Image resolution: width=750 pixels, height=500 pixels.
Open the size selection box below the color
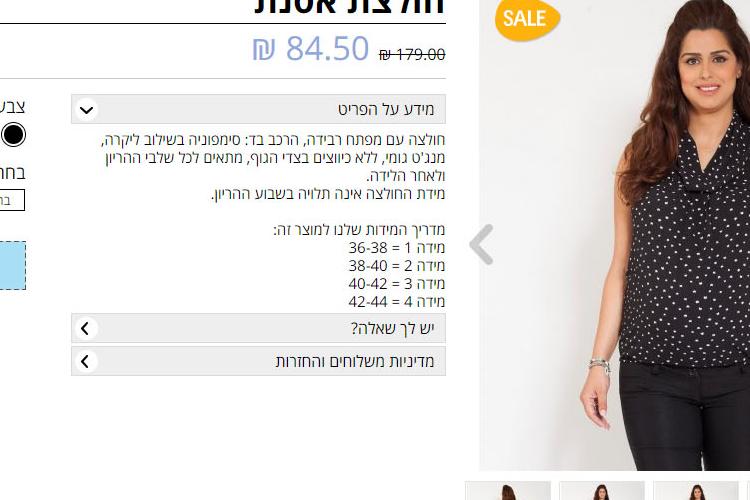click(11, 200)
